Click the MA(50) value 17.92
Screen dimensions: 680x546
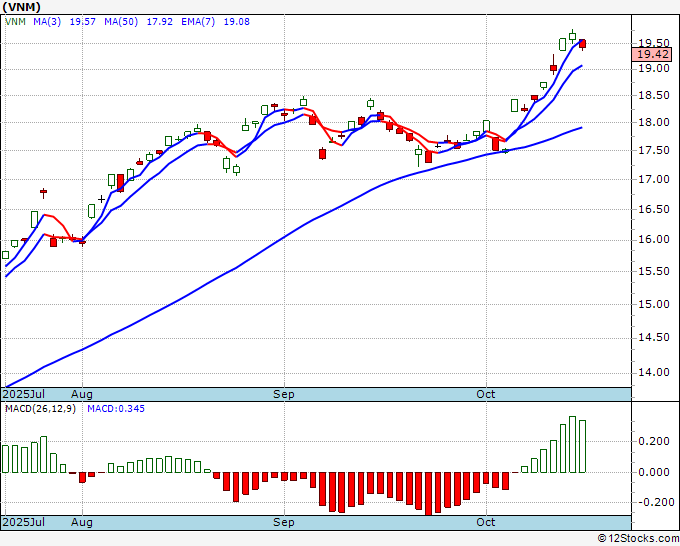tap(160, 22)
